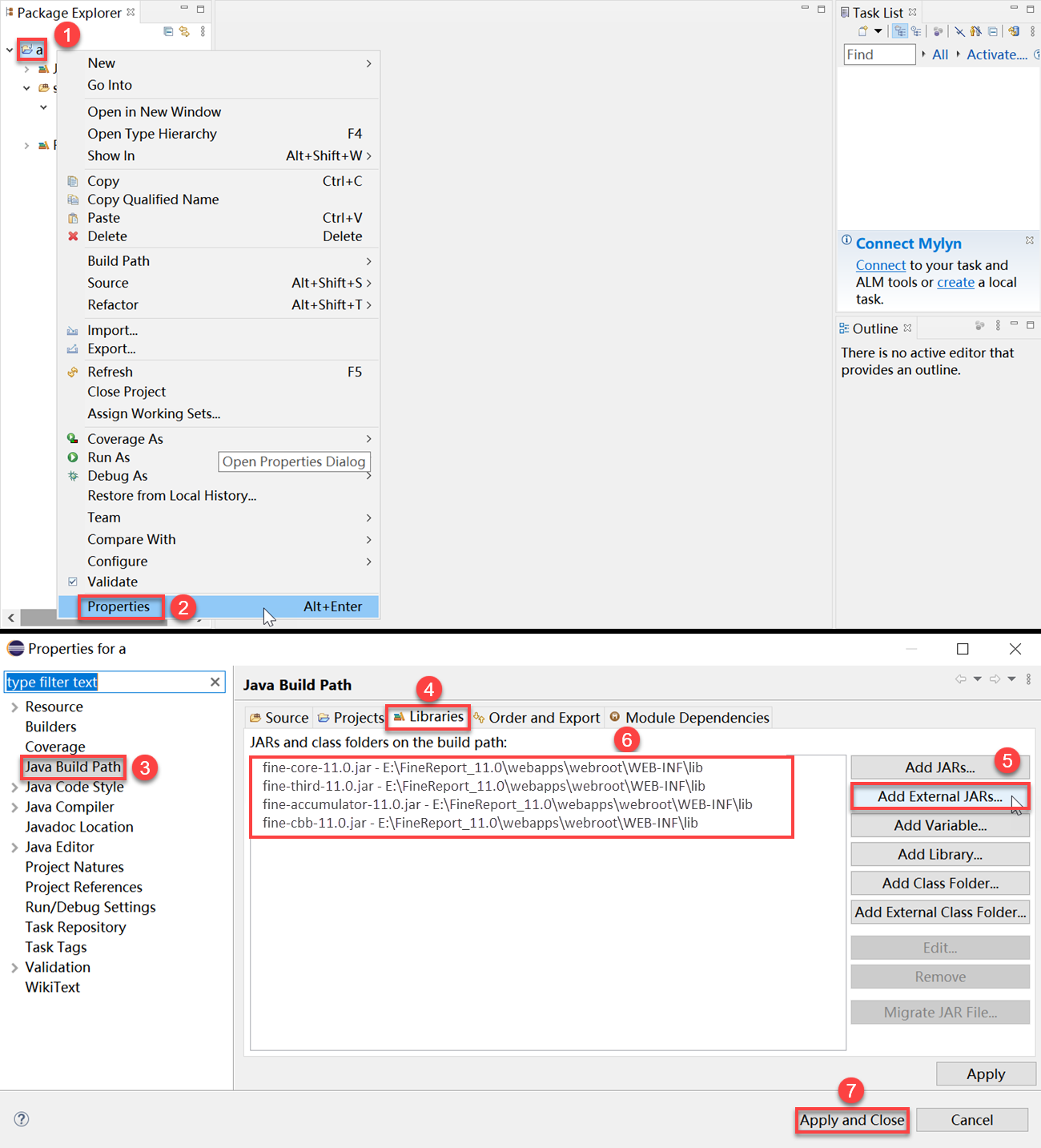
Task: Toggle scheduled presentation in Task List
Action: click(x=916, y=31)
